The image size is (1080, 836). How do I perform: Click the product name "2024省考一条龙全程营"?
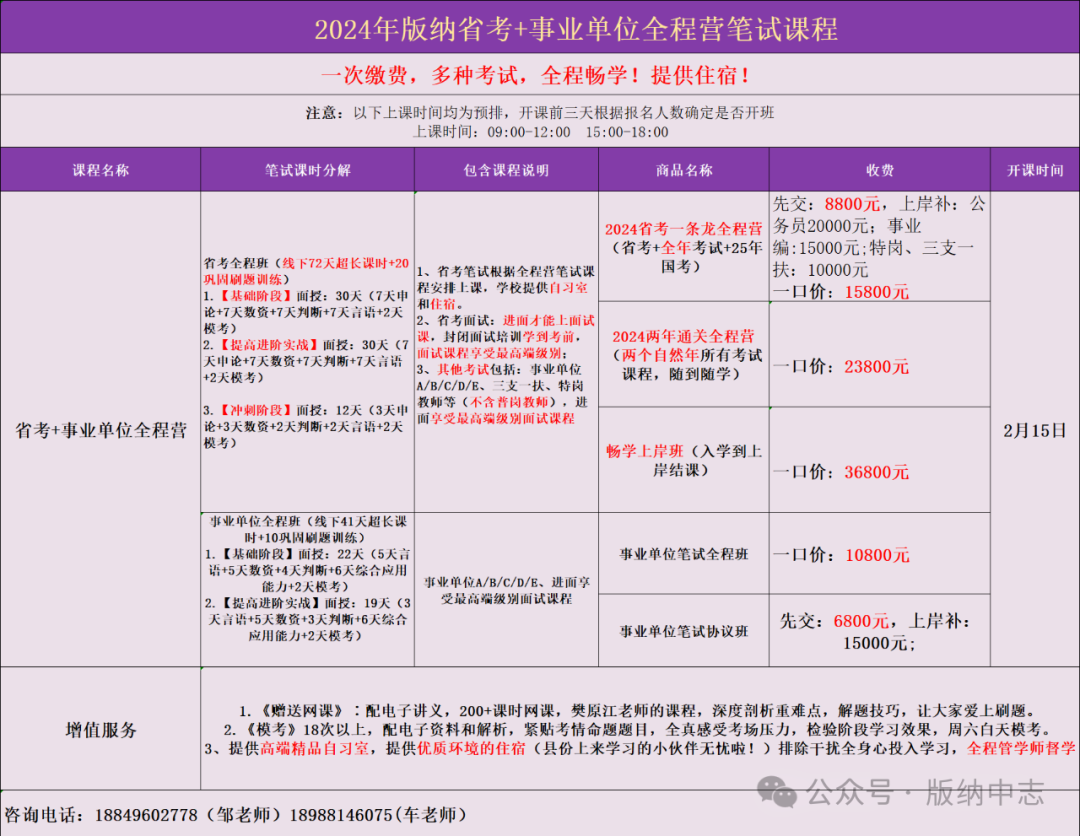pos(683,229)
